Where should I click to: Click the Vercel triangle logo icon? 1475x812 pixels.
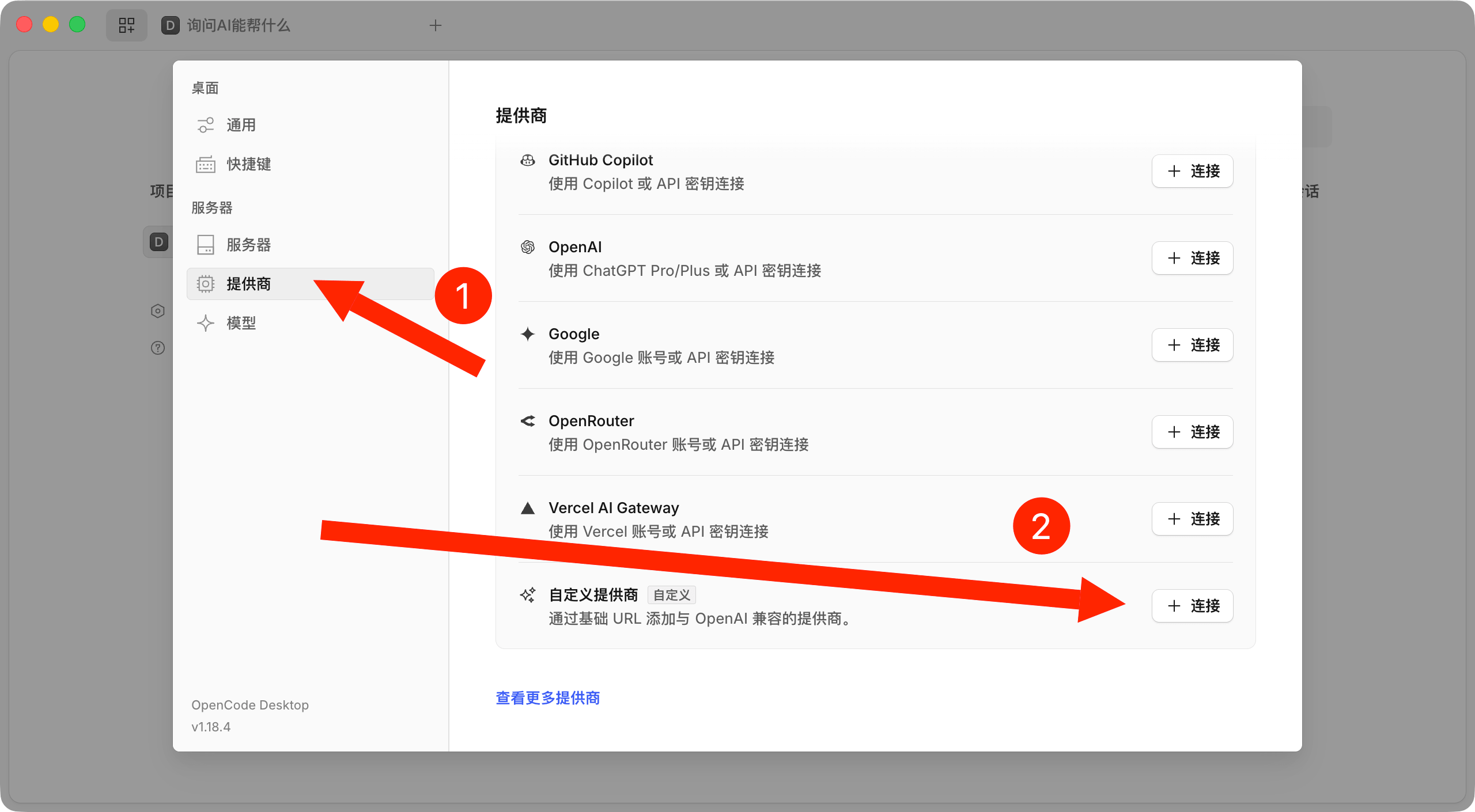(x=528, y=508)
